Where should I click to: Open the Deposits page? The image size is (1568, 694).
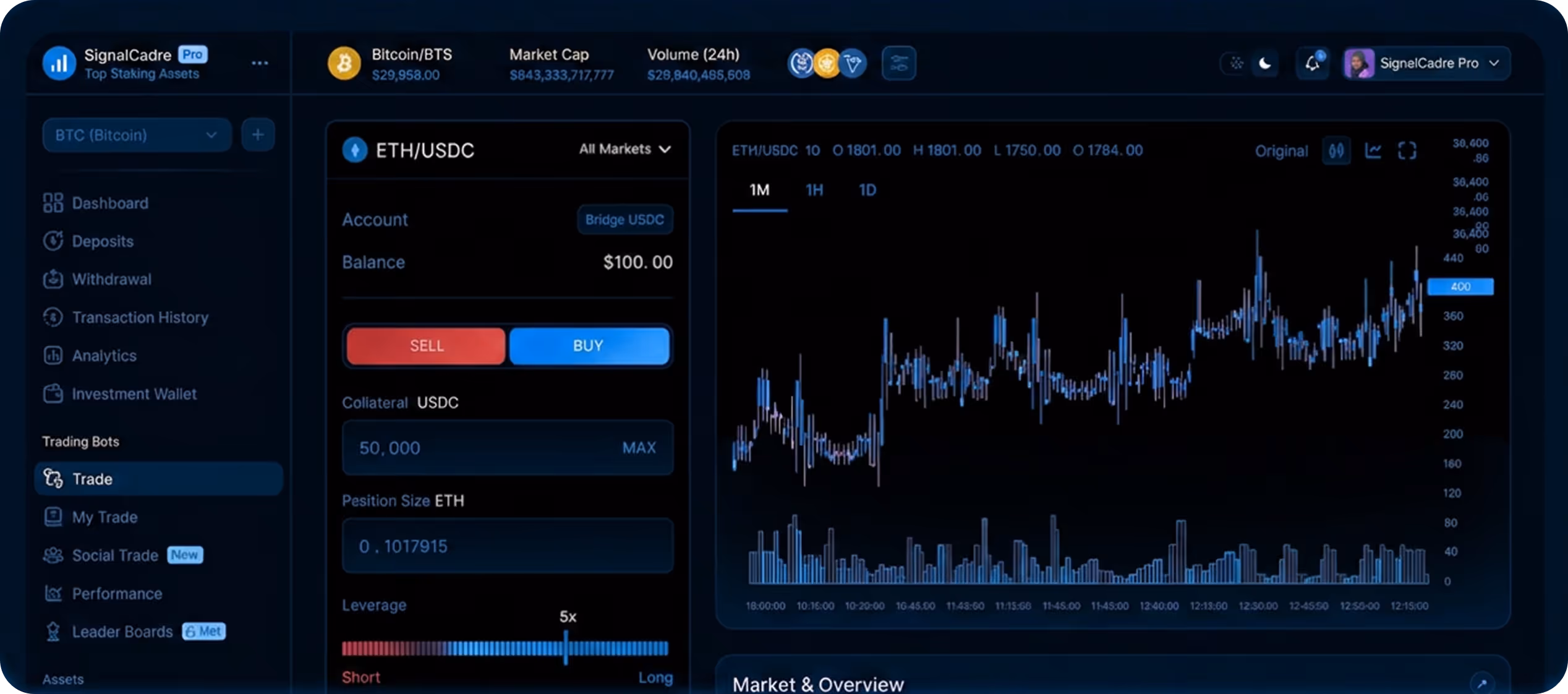pyautogui.click(x=88, y=241)
